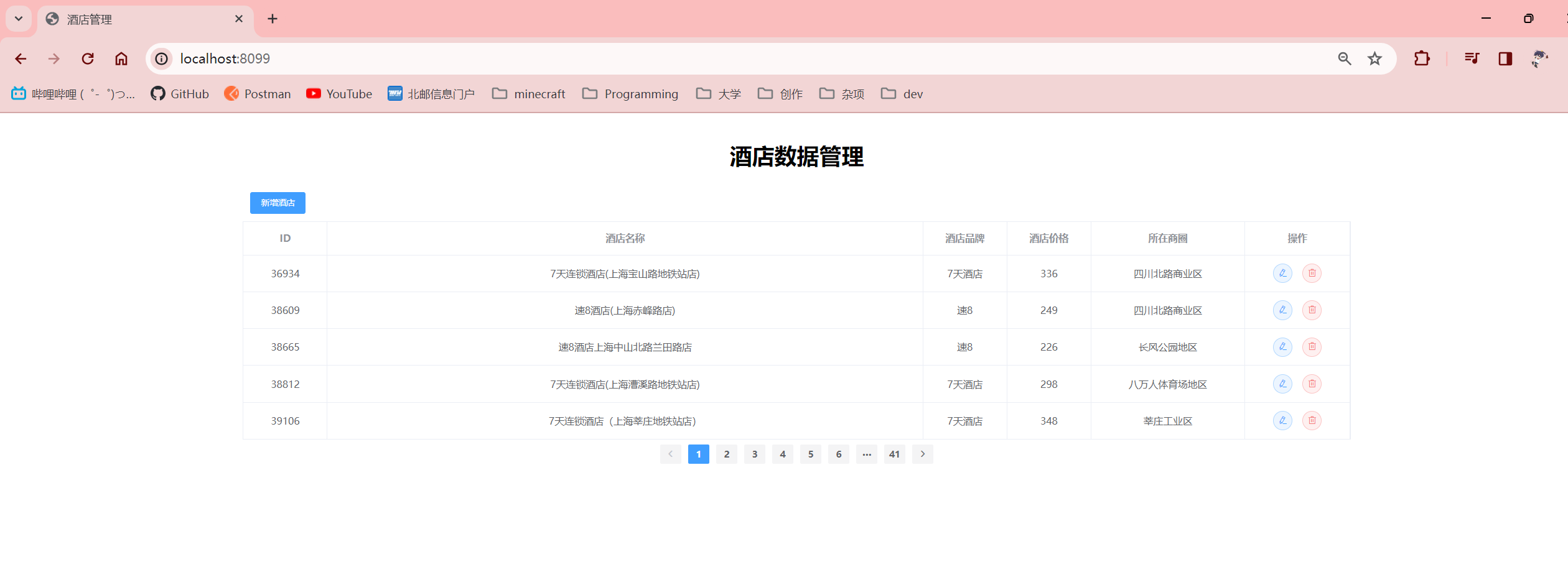Image resolution: width=1568 pixels, height=562 pixels.
Task: Expand the Programming bookmark folder
Action: 630,94
